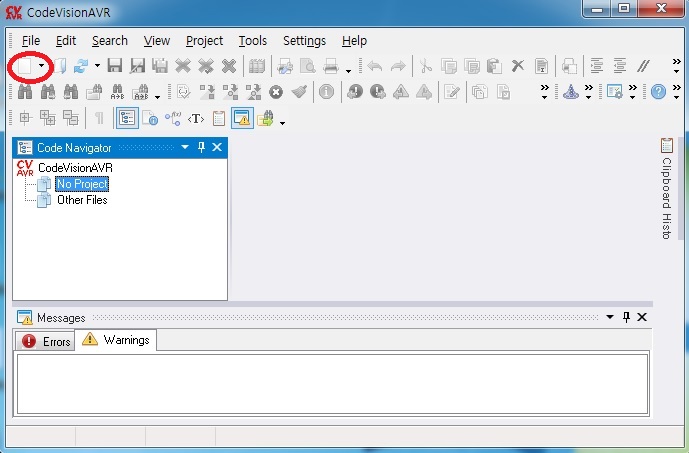Expand the Messages panel dropdown arrow

point(608,317)
